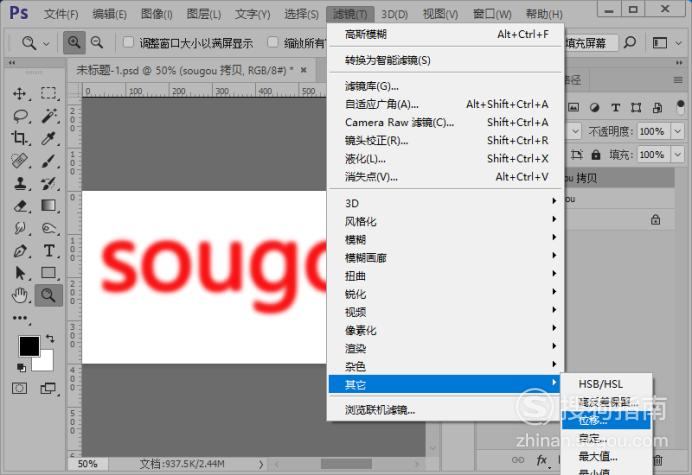Reset default foreground and background colors
Screen dimensions: 692x475
(x=21, y=367)
